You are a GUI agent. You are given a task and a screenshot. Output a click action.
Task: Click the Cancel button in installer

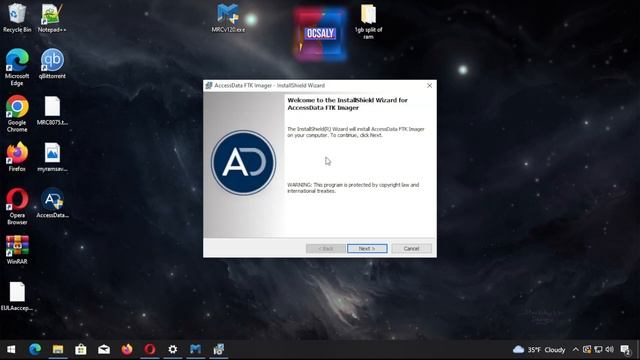[411, 248]
